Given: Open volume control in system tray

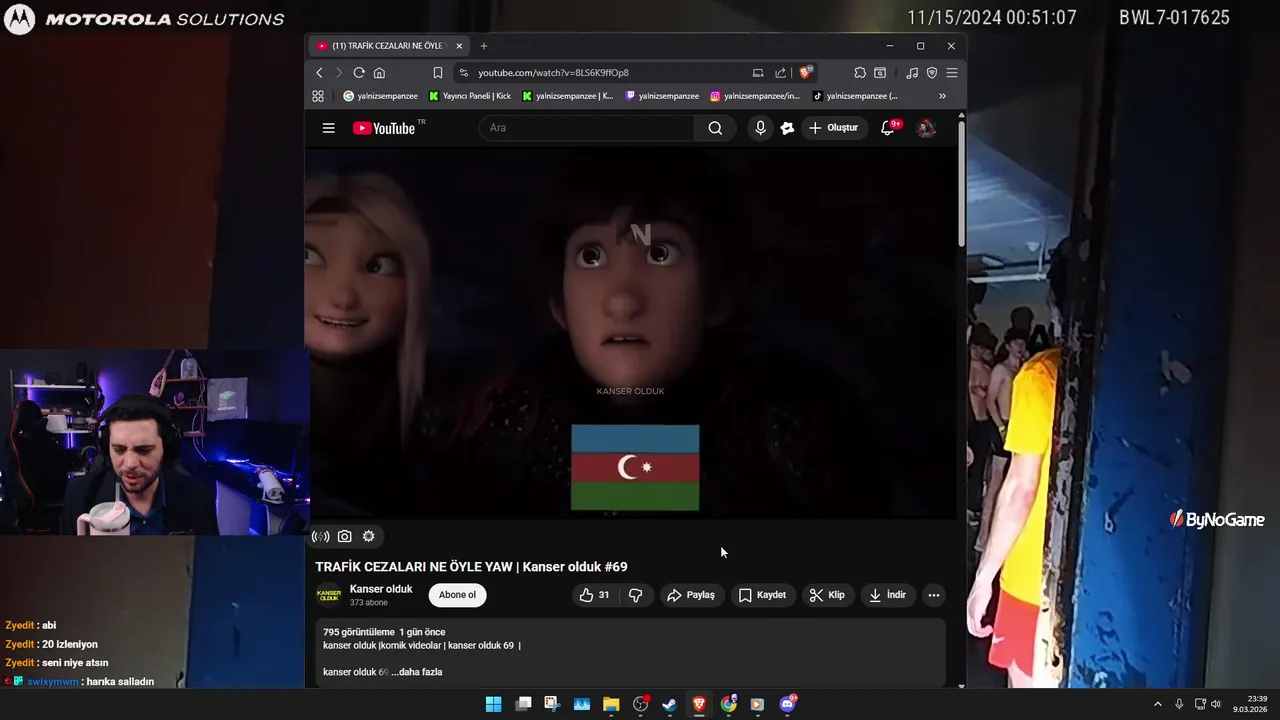Looking at the screenshot, I should [1216, 704].
